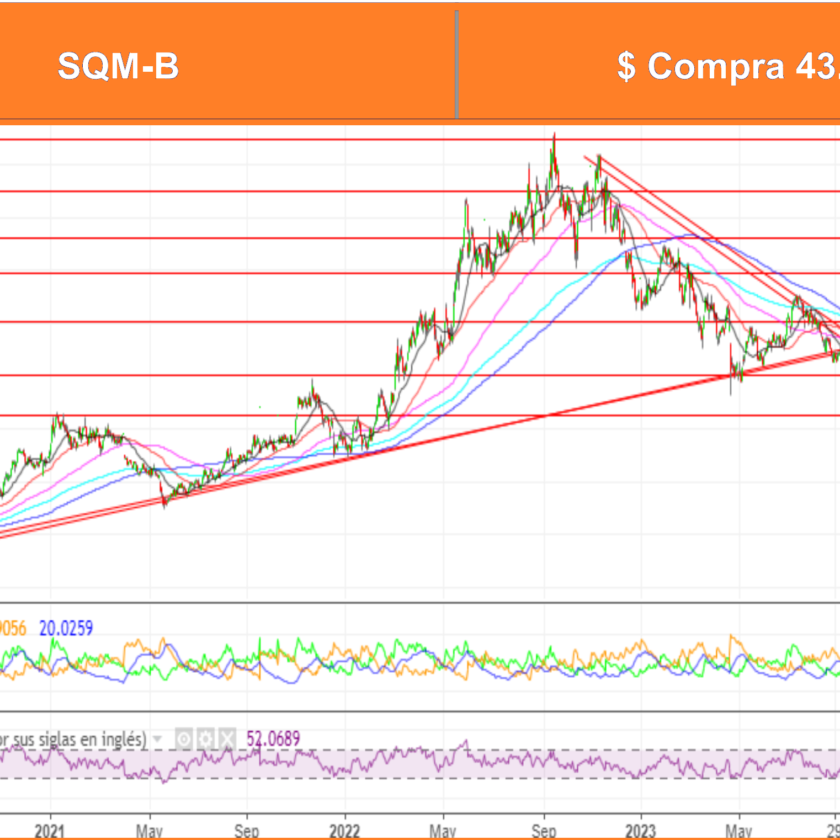
Task: Toggle visibility eye icon of RSI indicator
Action: pyautogui.click(x=184, y=739)
